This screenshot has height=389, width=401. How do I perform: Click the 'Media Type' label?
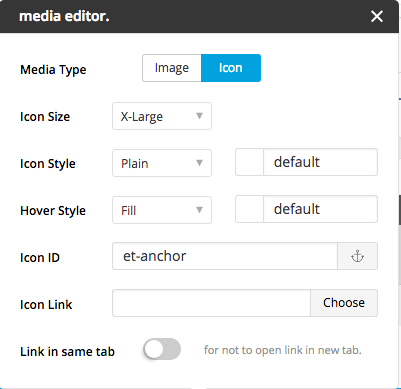point(53,70)
